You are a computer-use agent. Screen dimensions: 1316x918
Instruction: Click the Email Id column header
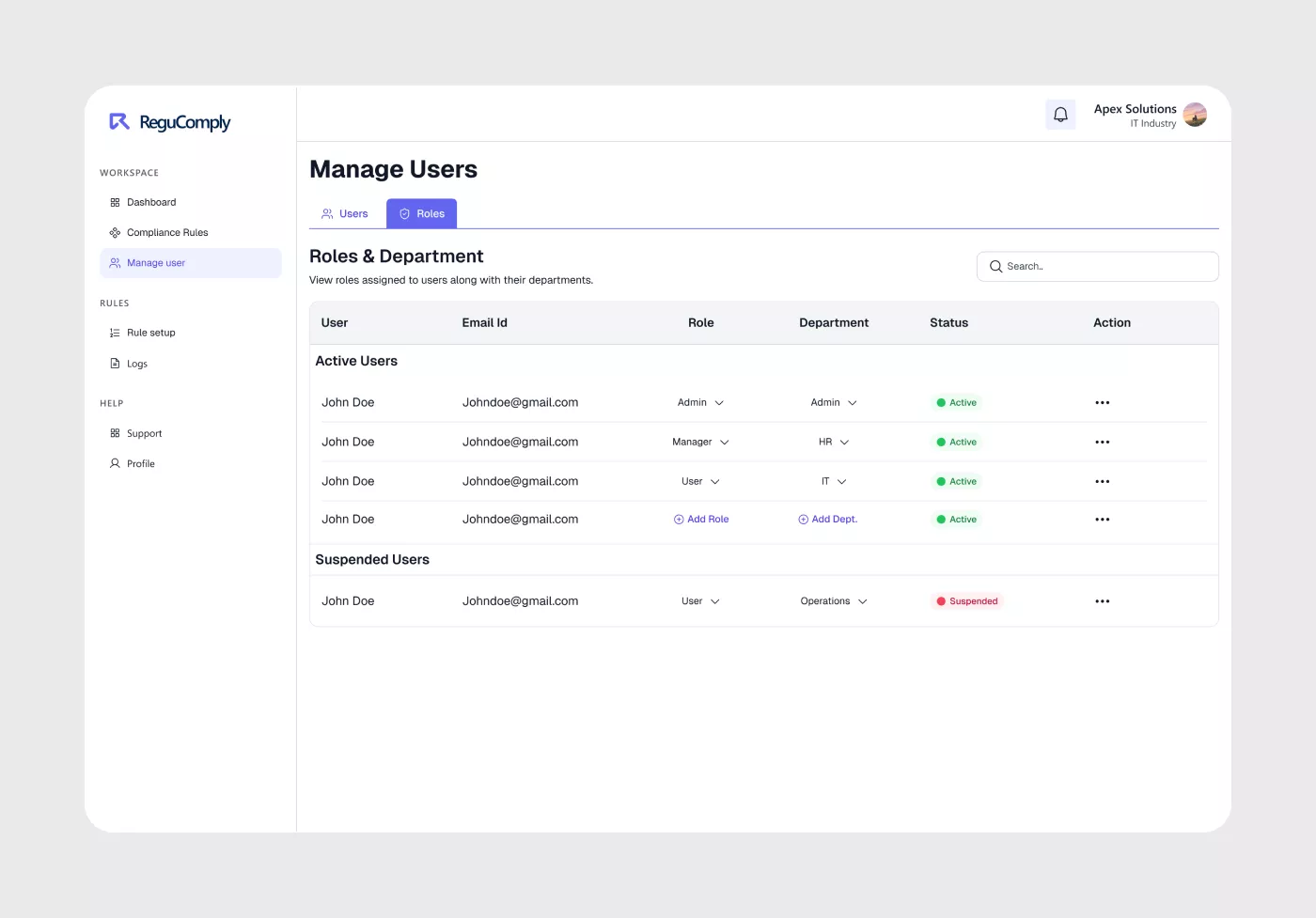[485, 322]
